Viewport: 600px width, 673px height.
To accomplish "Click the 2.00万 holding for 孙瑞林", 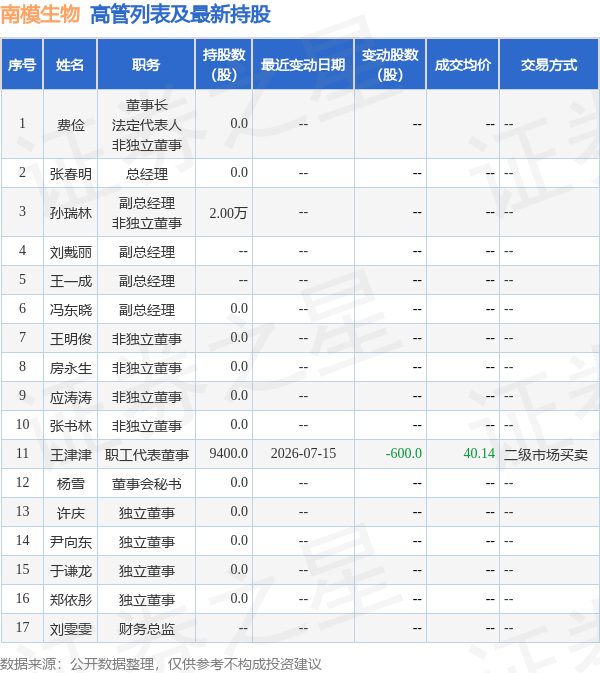I will (x=228, y=213).
